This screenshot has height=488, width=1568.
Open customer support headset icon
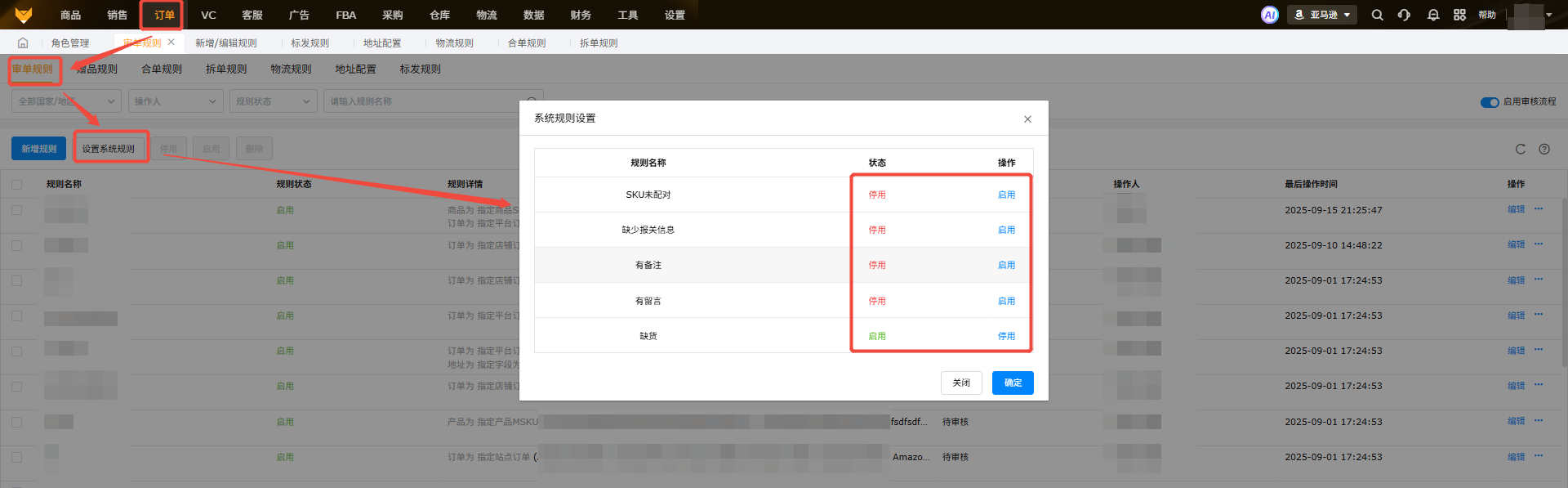coord(1404,15)
